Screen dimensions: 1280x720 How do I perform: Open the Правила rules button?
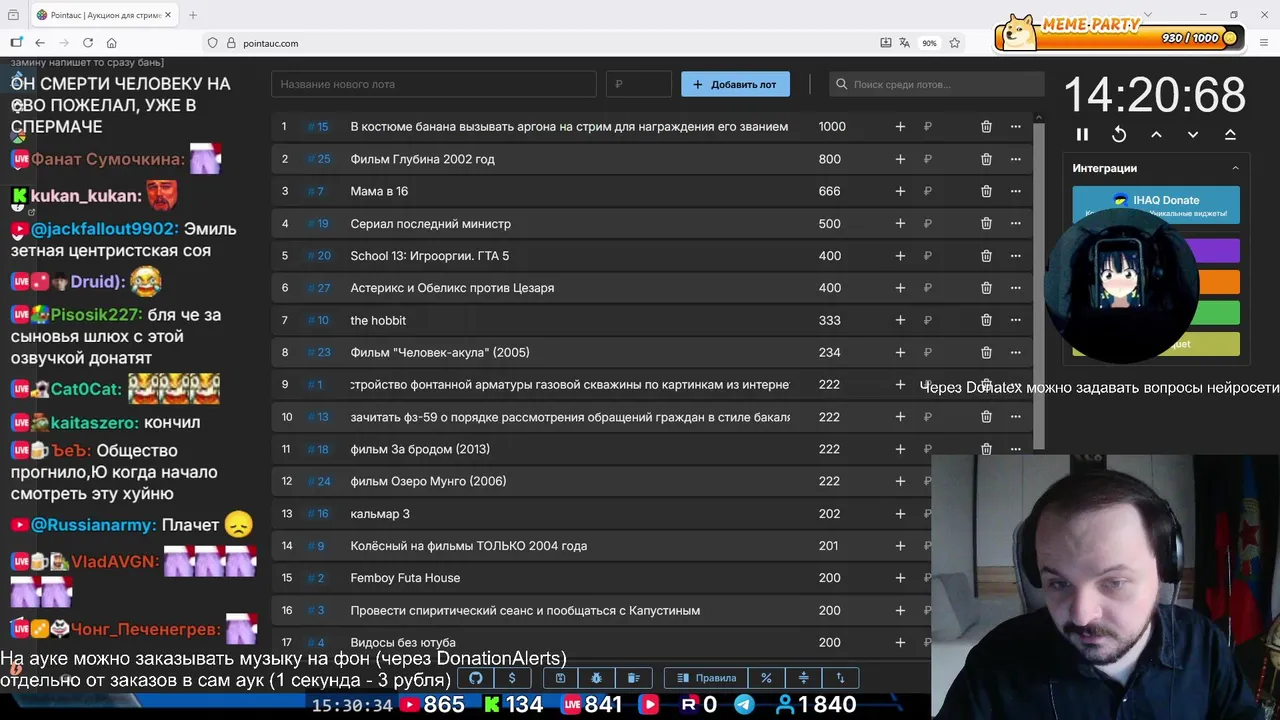click(707, 678)
